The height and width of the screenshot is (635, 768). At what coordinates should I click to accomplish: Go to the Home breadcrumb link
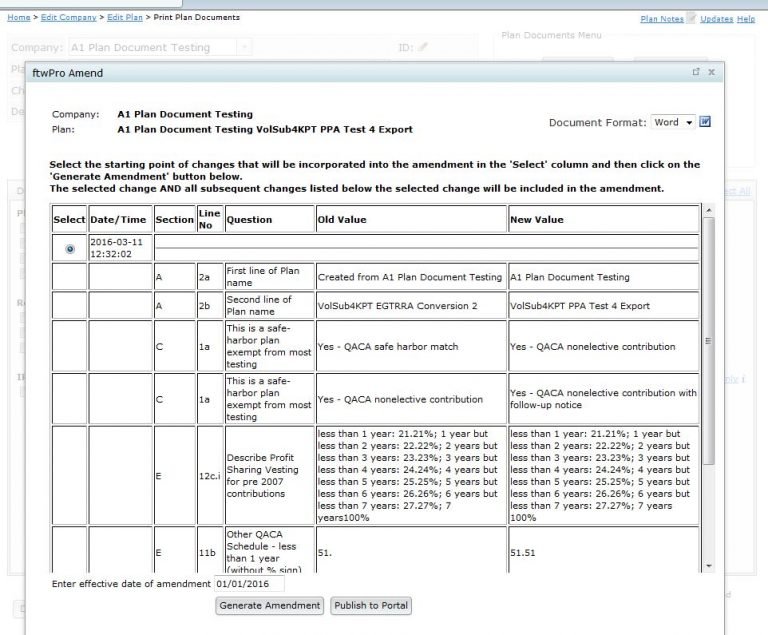pyautogui.click(x=19, y=17)
